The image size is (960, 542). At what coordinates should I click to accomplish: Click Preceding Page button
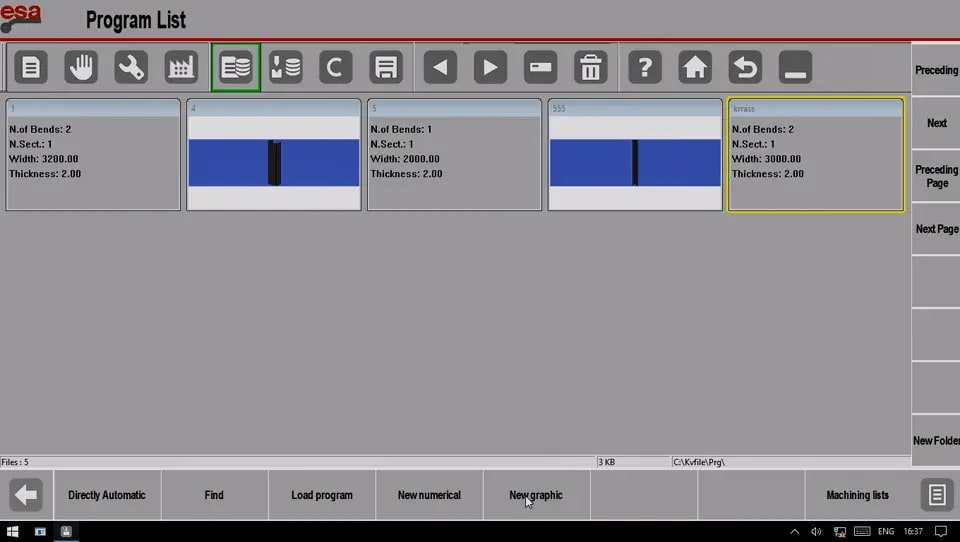tap(936, 176)
